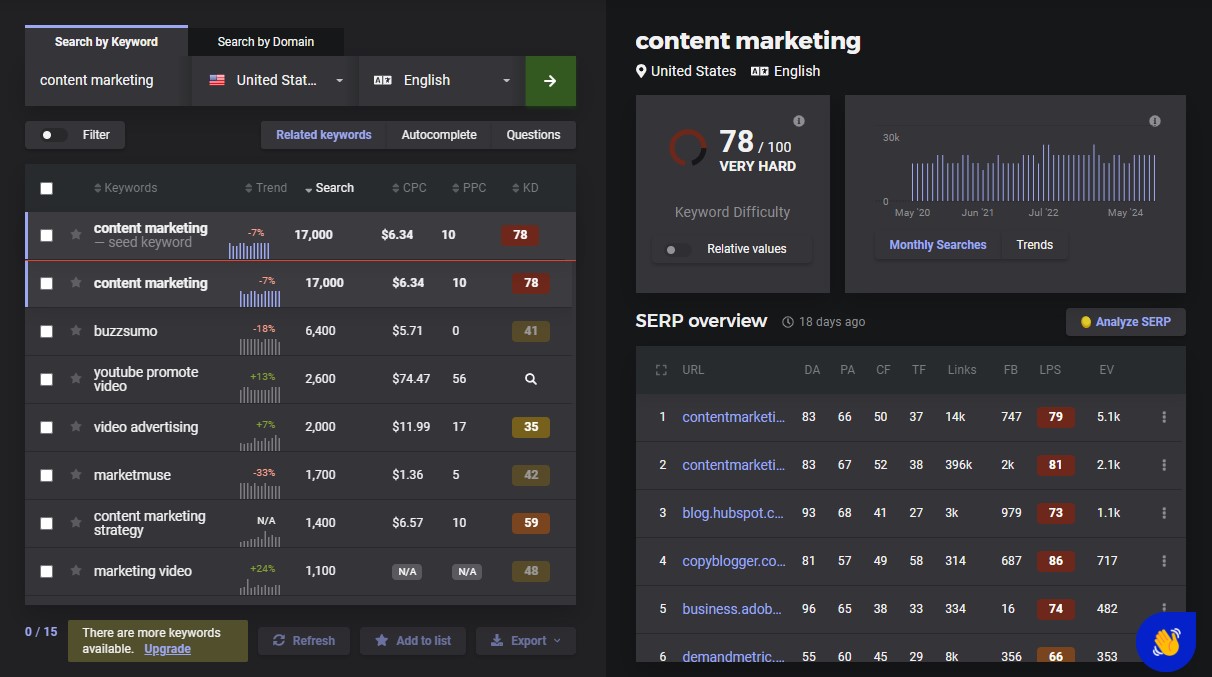Image resolution: width=1212 pixels, height=677 pixels.
Task: Select all keywords header checkbox
Action: pyautogui.click(x=46, y=188)
